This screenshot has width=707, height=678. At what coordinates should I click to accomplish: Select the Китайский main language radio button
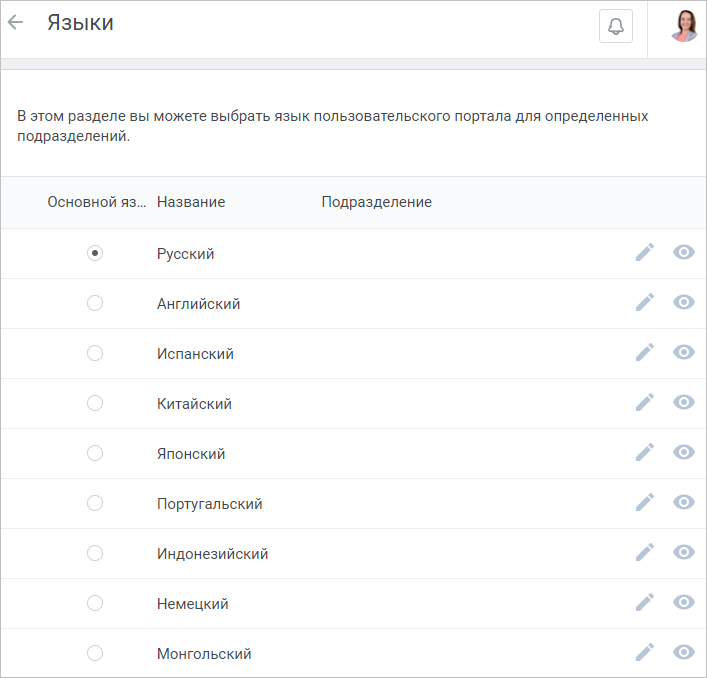click(x=95, y=403)
